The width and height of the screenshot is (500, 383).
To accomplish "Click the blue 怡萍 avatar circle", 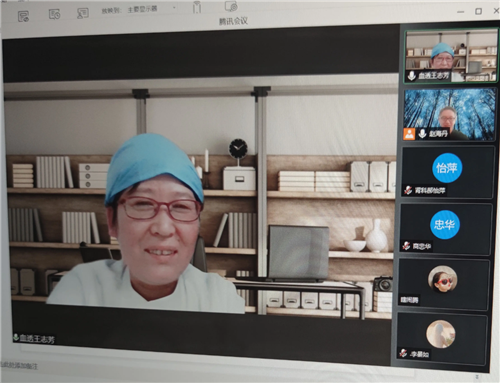I will 446,168.
